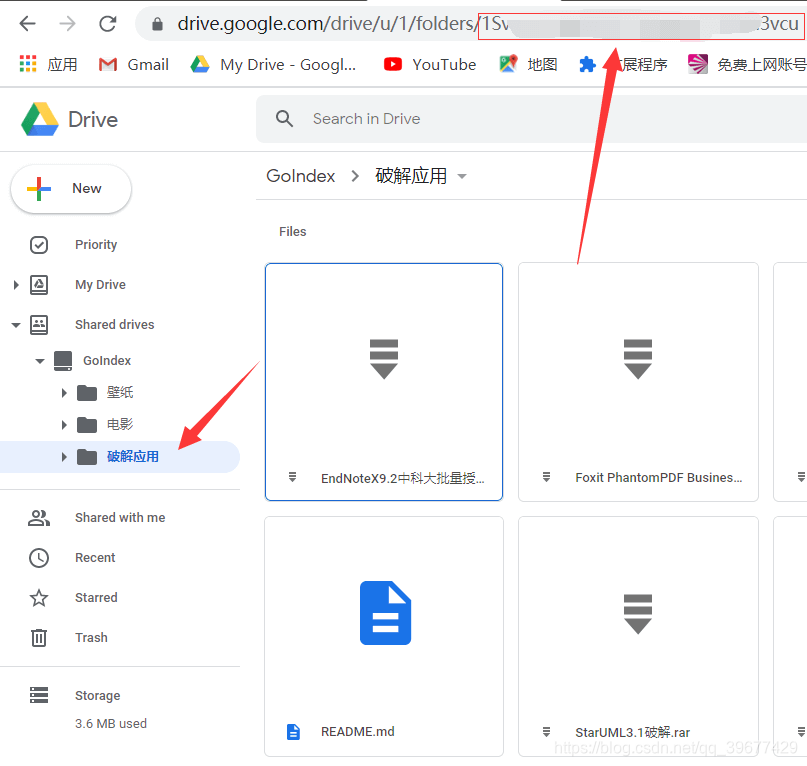Collapse the Shared drives tree arrow

16,325
